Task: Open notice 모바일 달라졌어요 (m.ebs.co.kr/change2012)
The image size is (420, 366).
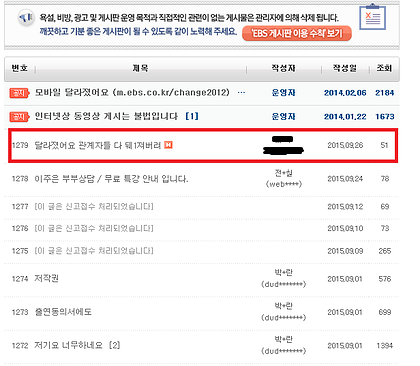Action: tap(132, 92)
